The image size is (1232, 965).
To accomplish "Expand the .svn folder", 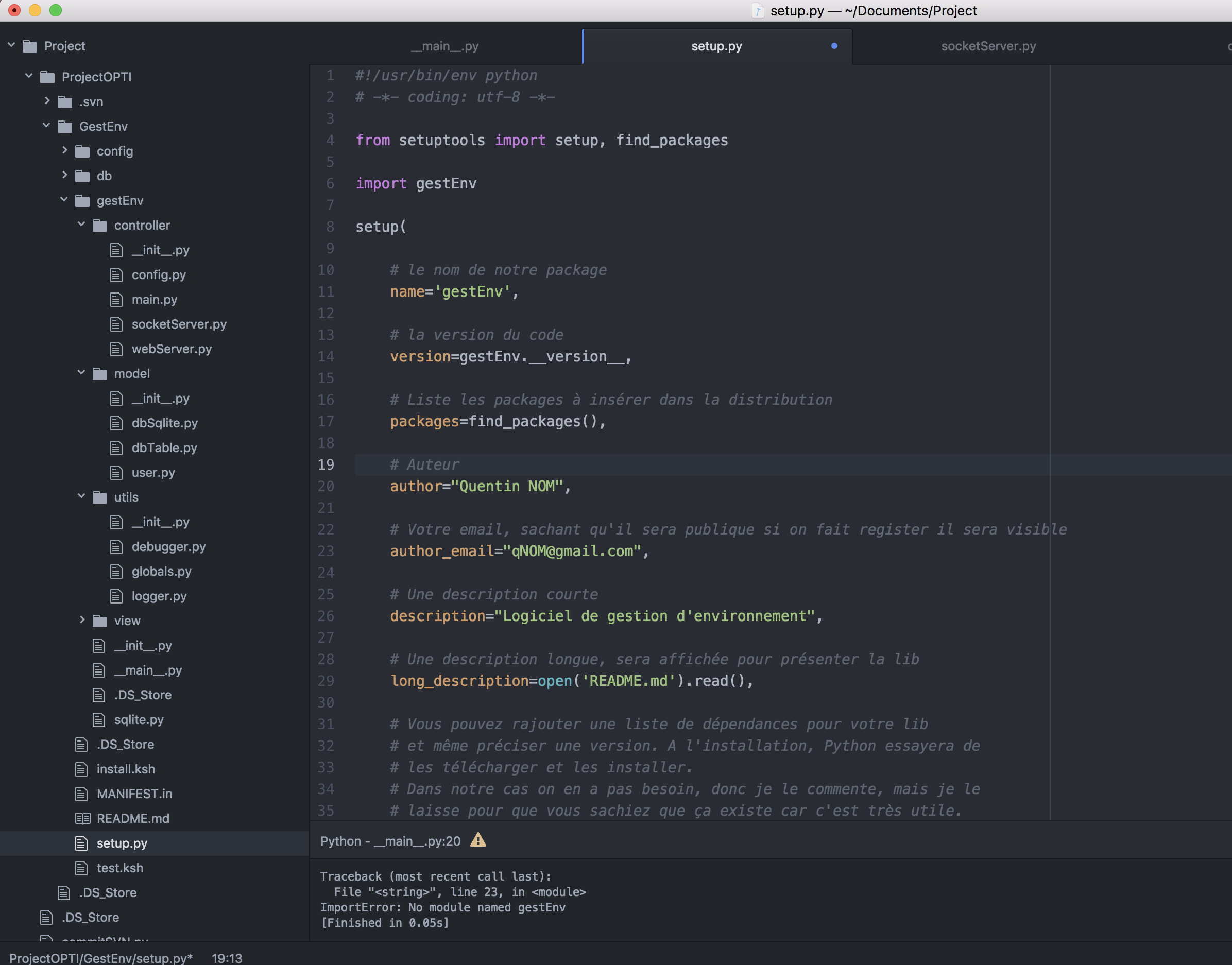I will [x=47, y=100].
